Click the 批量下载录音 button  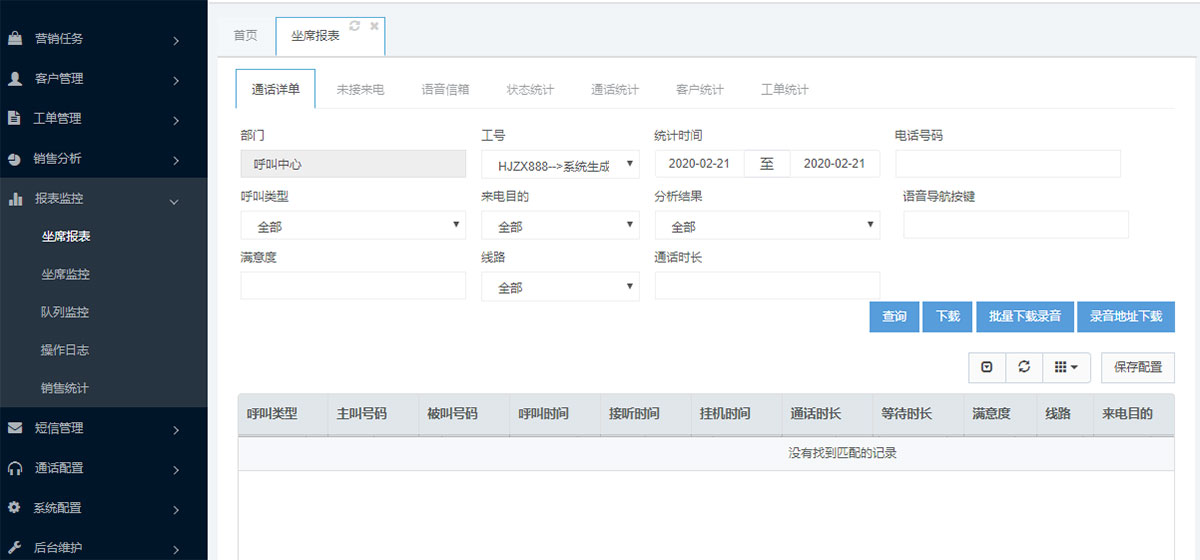1025,316
